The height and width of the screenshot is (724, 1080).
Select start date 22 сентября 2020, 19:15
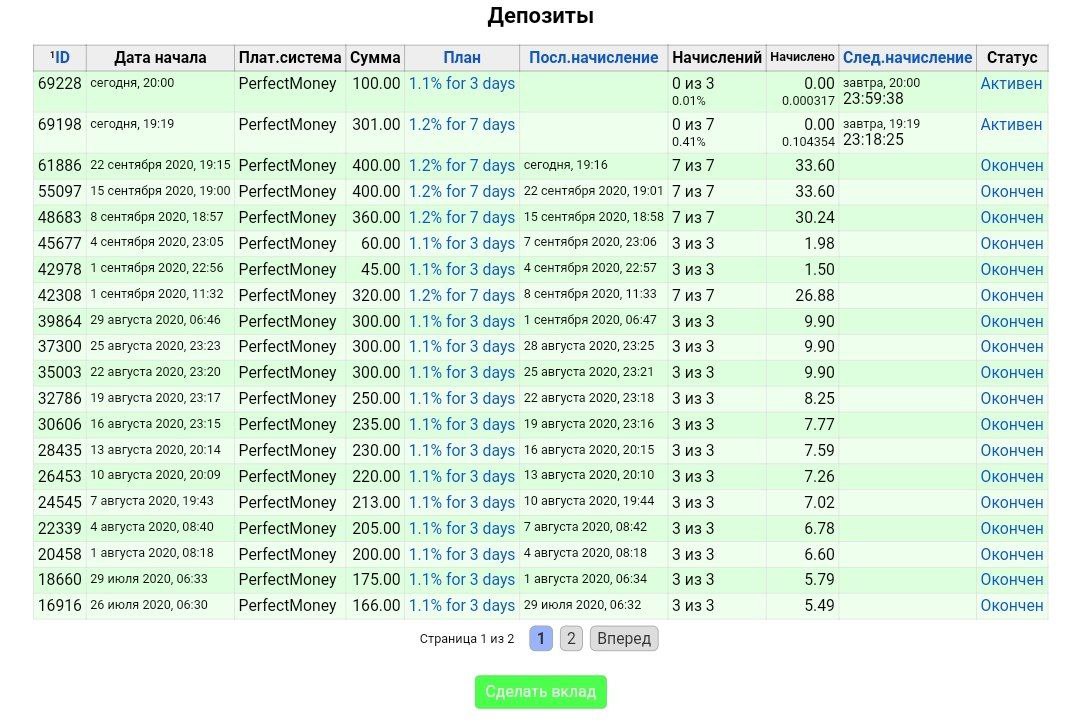tap(160, 165)
